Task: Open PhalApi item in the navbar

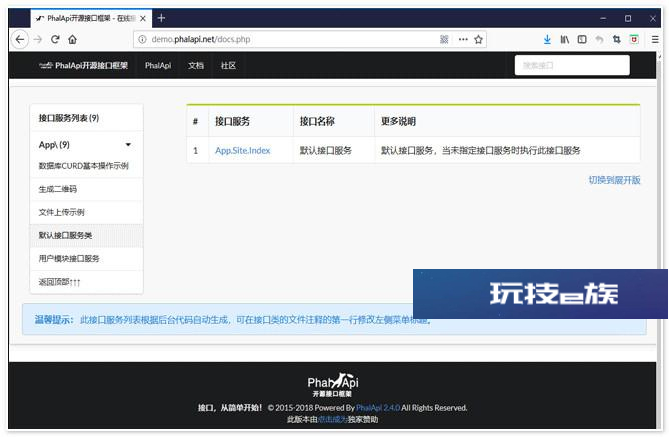Action: pos(158,65)
